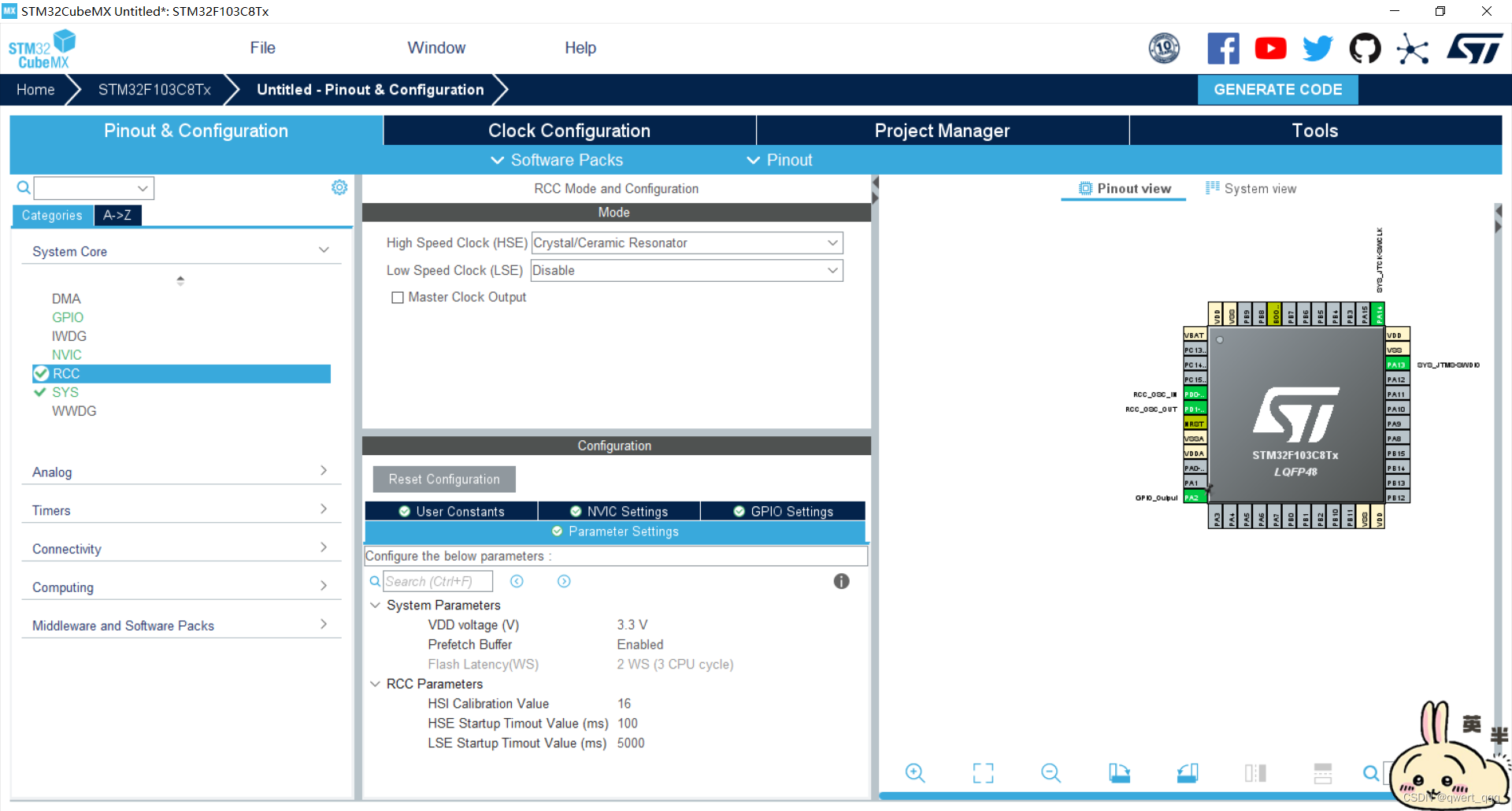1512x811 pixels.
Task: Select pin PA14 on the chip
Action: (1379, 314)
